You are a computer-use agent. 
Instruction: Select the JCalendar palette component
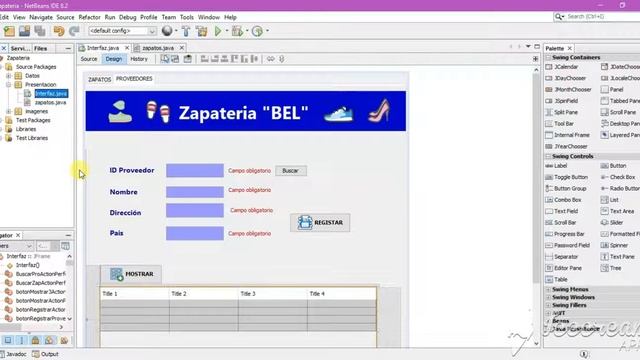562,67
